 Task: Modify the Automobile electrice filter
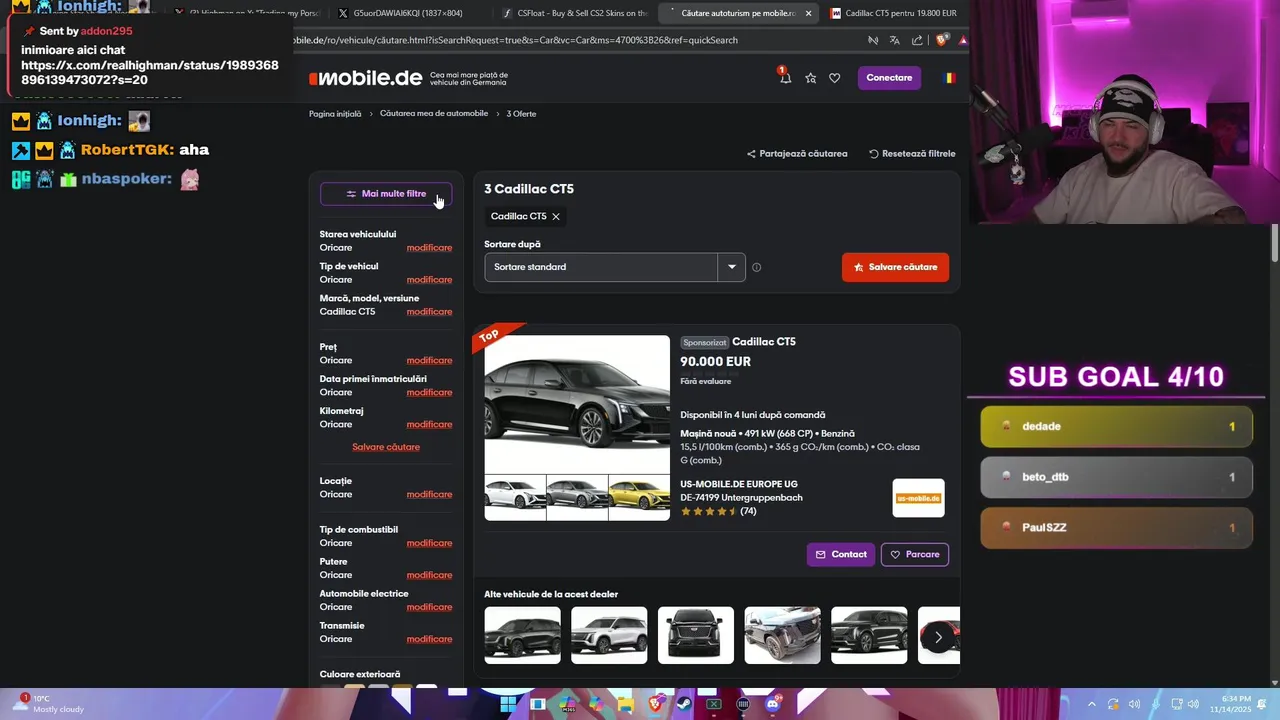(429, 608)
